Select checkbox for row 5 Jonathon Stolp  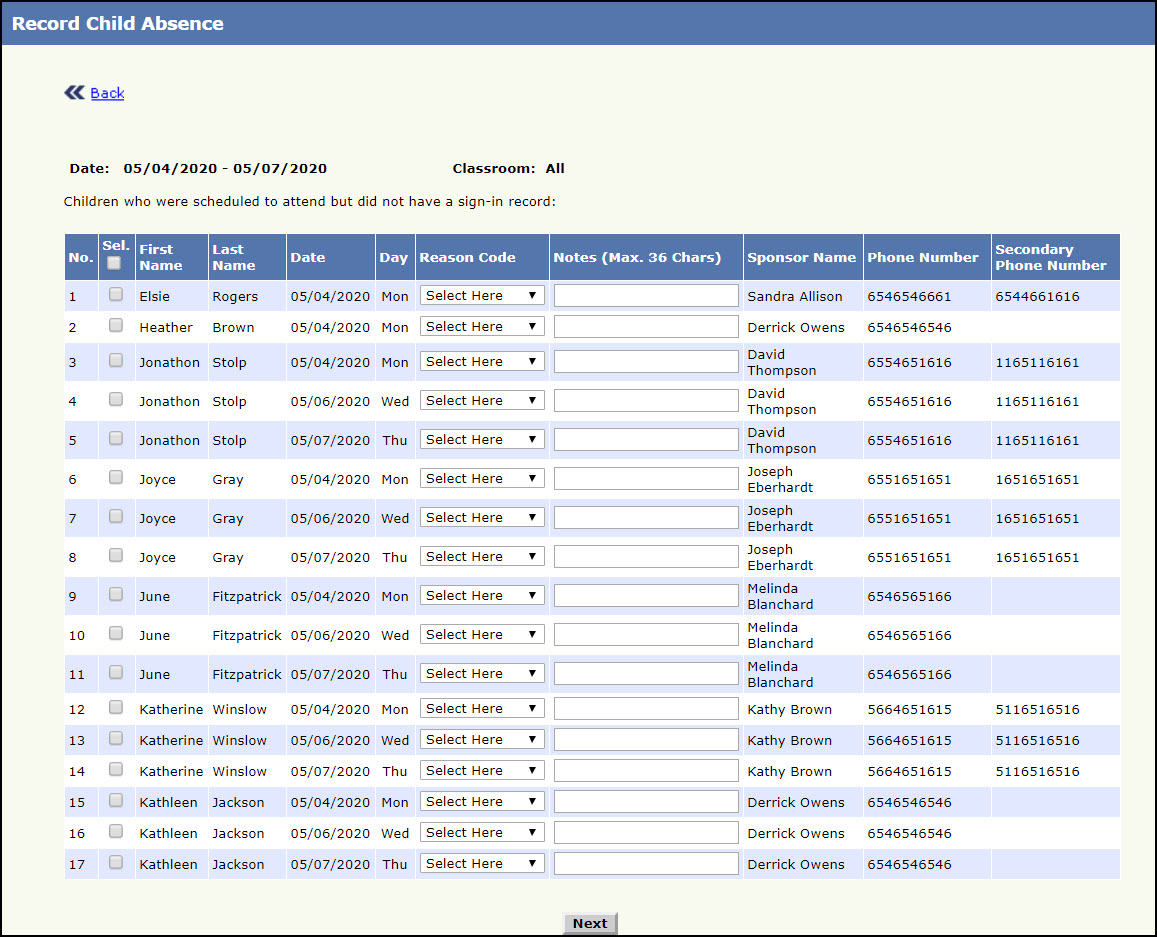click(116, 438)
